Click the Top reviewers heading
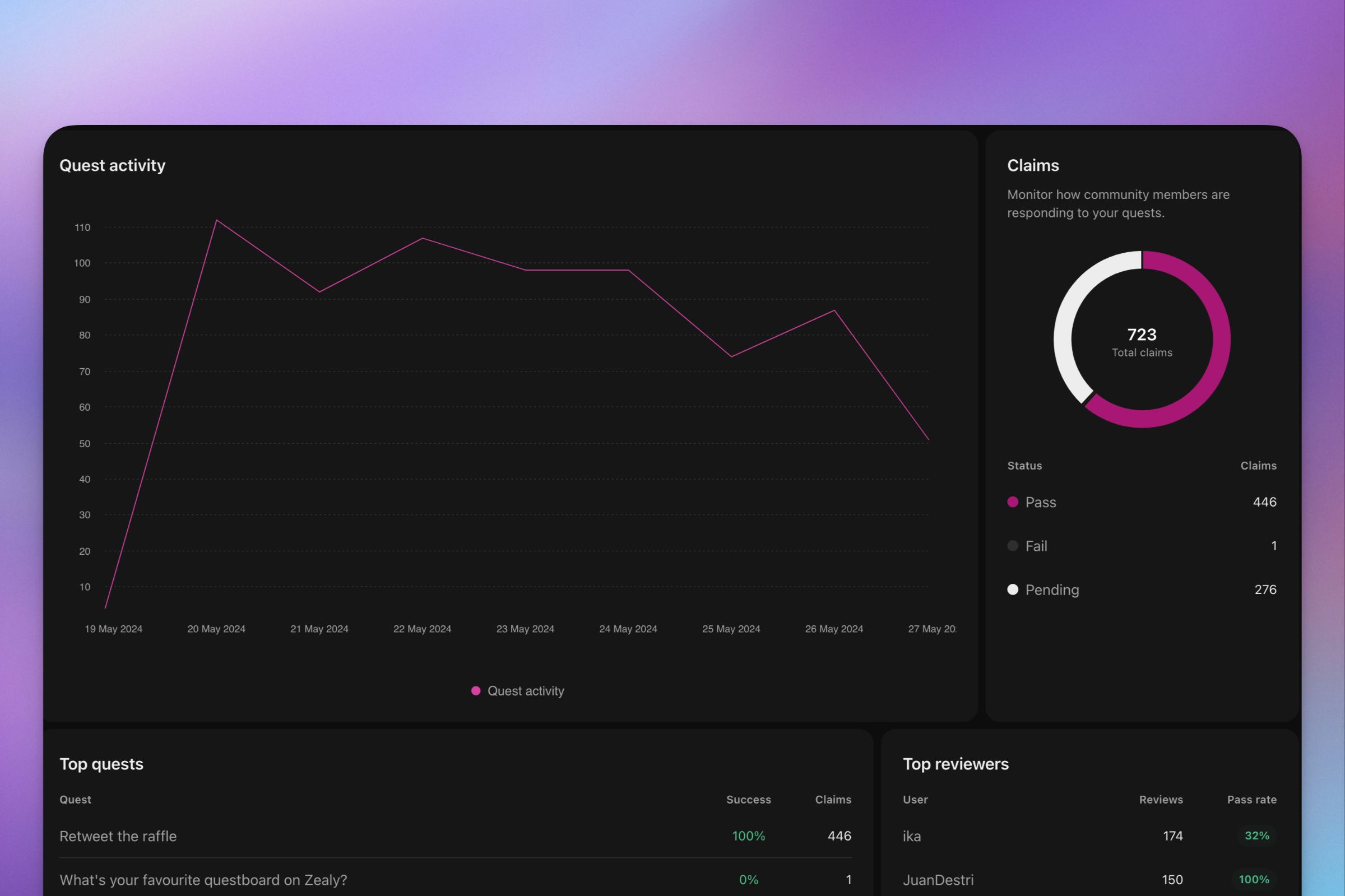Viewport: 1345px width, 896px height. 956,764
